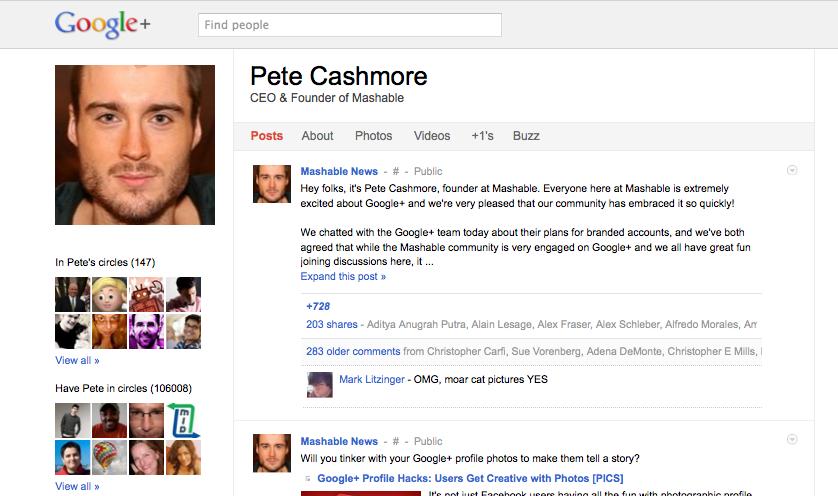
Task: Open orange-tinted woman avatar in Pete's circles
Action: [110, 331]
